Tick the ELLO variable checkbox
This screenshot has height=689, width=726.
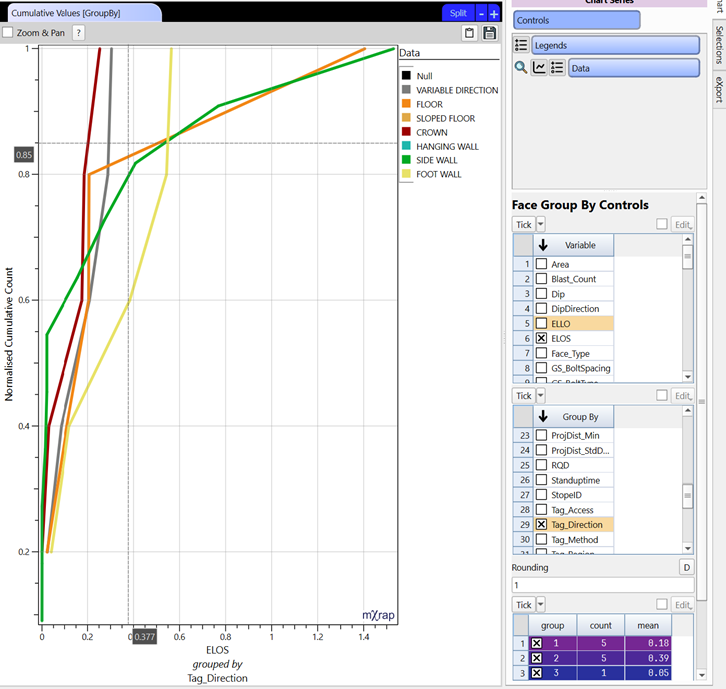pyautogui.click(x=541, y=323)
